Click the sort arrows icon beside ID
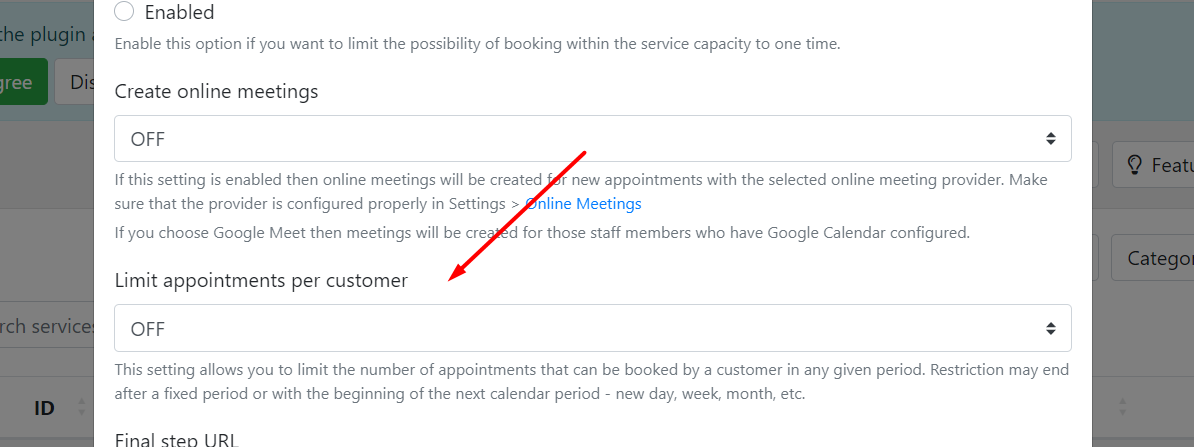Screen dimensions: 1194x447 (81, 407)
